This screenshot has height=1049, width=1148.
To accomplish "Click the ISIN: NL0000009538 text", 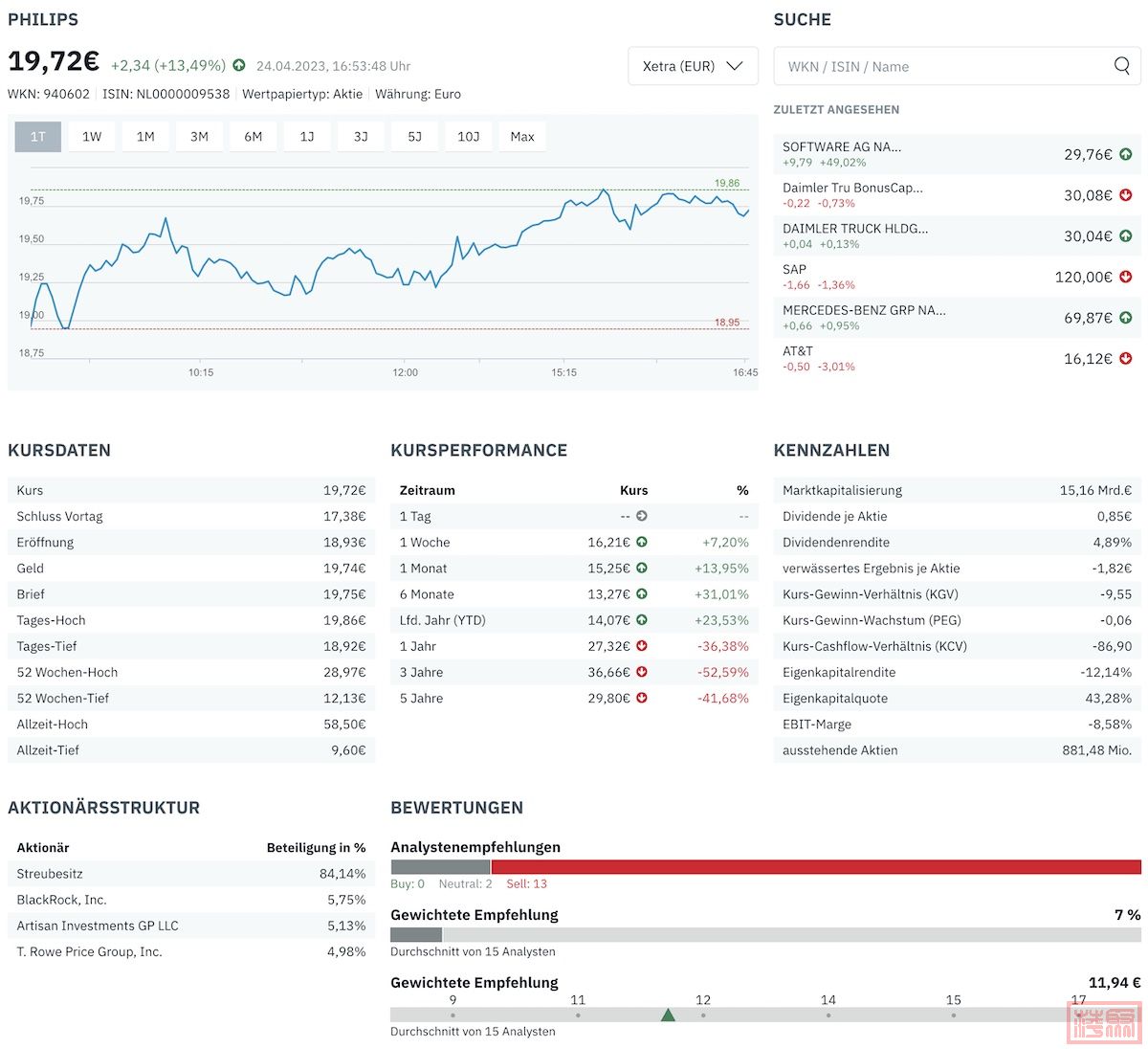I will coord(166,94).
